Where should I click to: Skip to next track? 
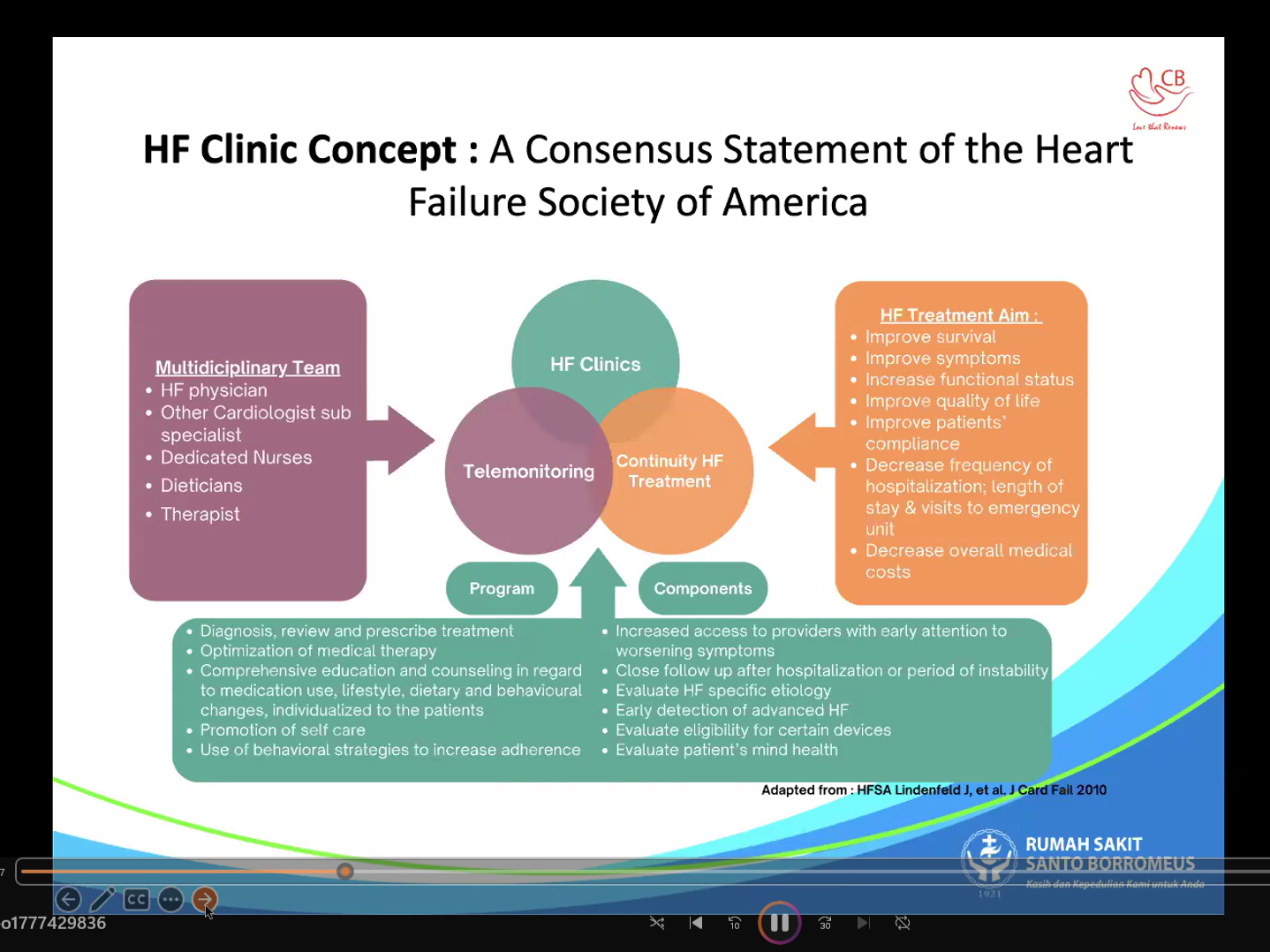click(863, 923)
